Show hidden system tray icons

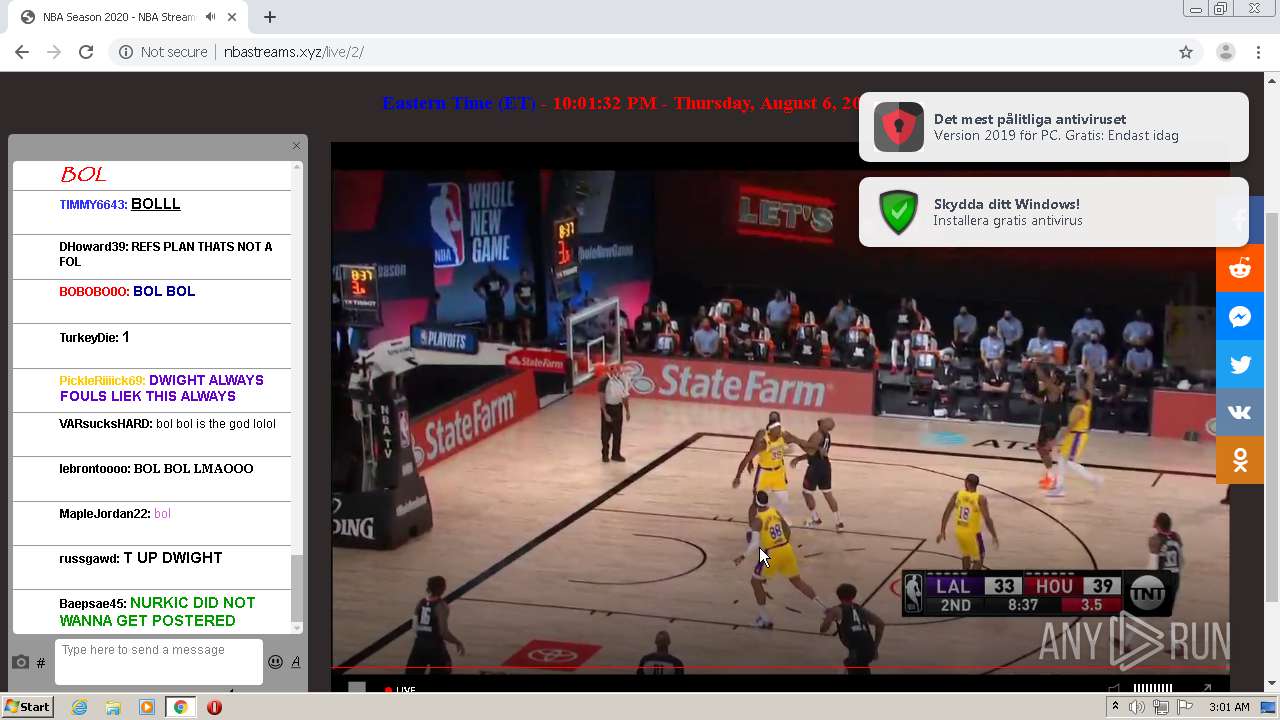[x=1115, y=707]
